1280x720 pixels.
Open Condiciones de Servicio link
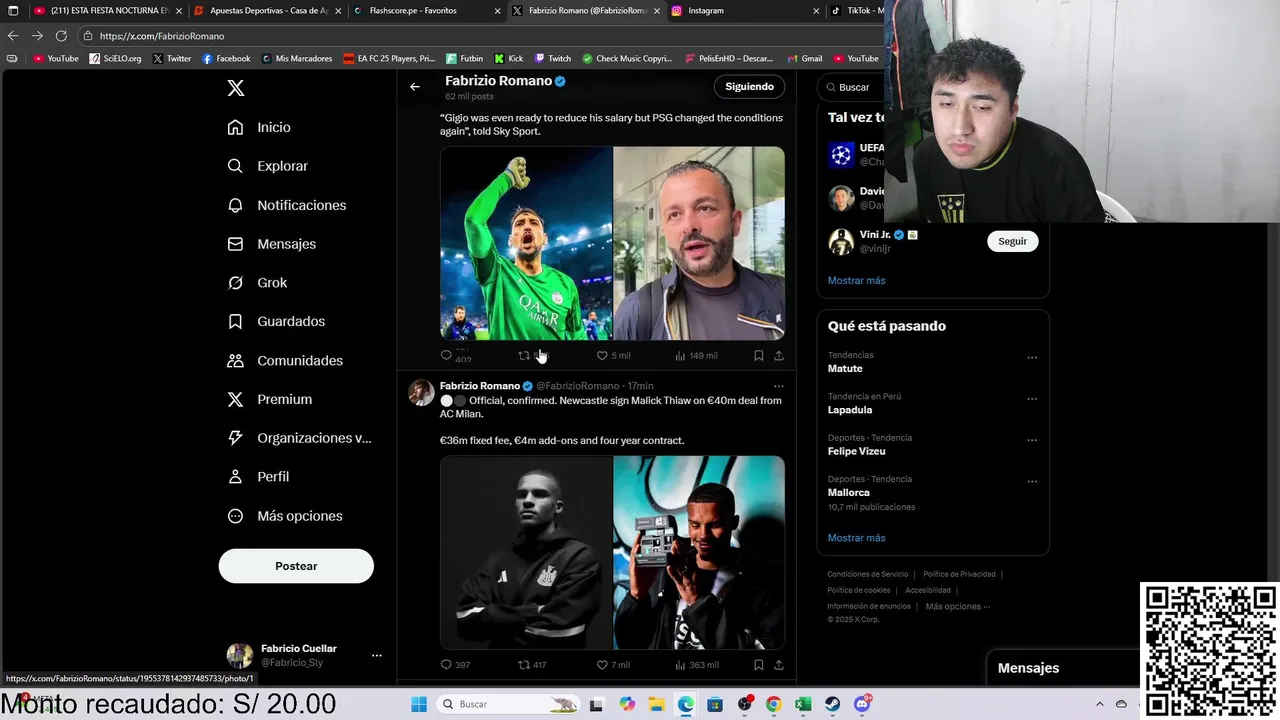pos(868,574)
